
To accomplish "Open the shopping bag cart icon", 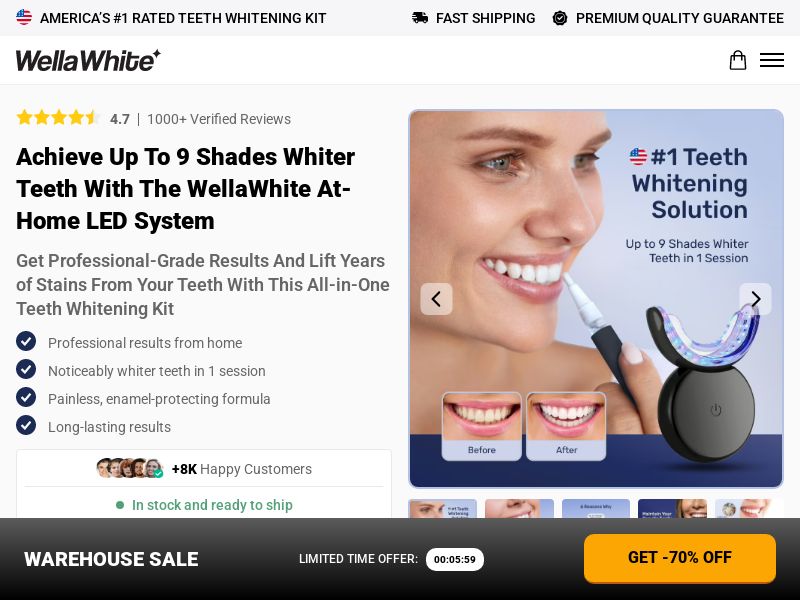I will pos(738,60).
